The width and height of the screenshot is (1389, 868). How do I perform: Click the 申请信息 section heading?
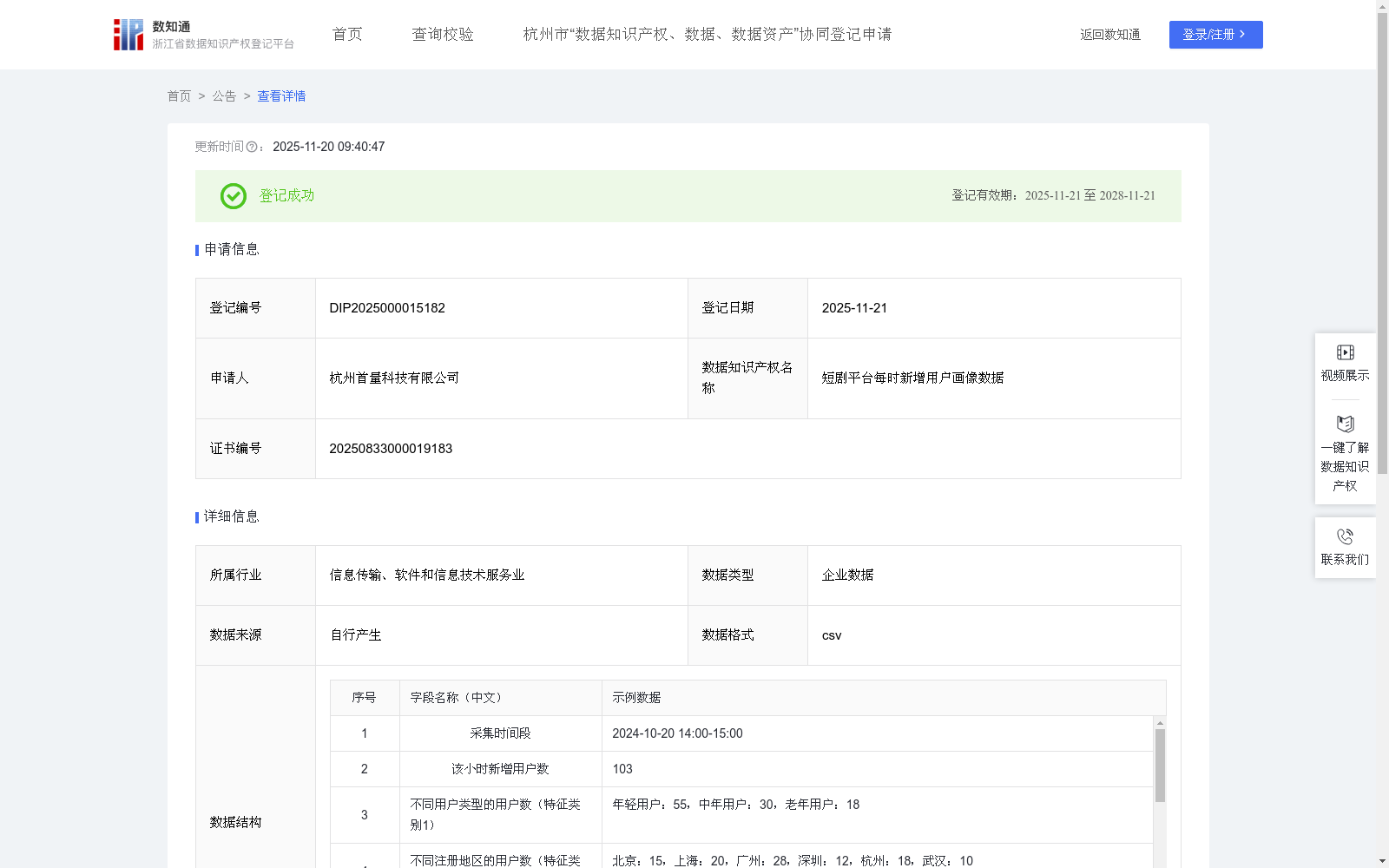click(231, 250)
